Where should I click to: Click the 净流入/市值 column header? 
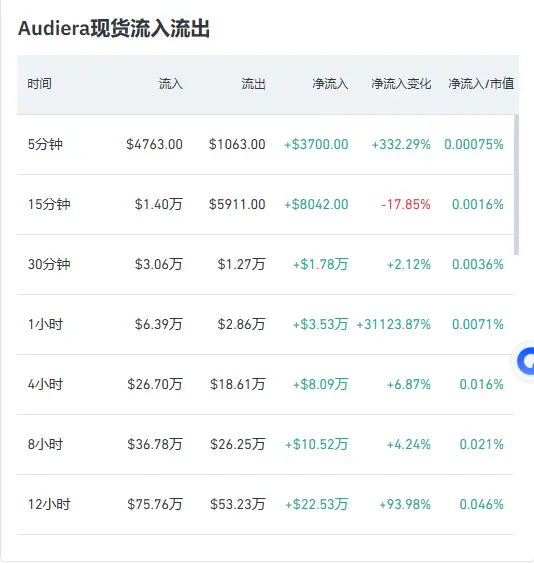(481, 84)
